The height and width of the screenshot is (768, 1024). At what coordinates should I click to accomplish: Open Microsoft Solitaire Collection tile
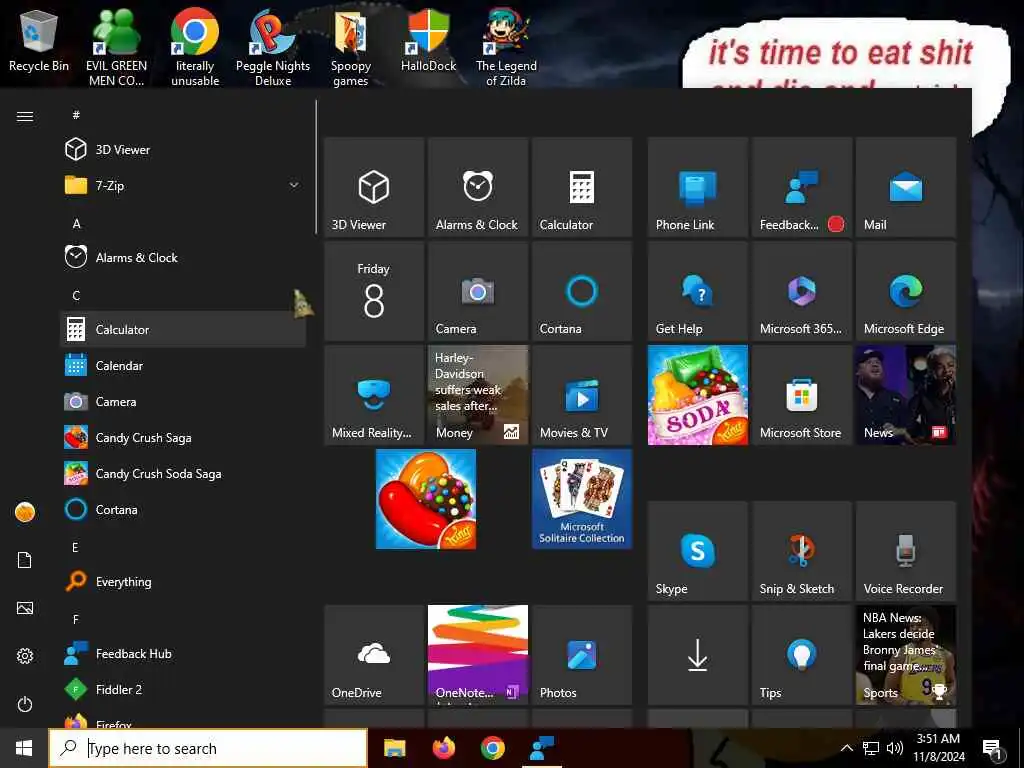point(581,499)
